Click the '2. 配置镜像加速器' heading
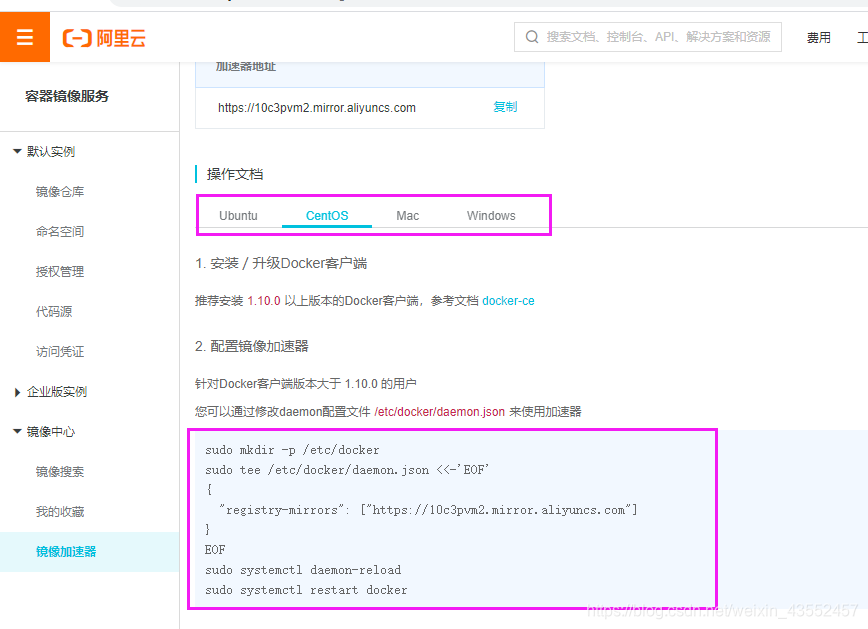 pyautogui.click(x=252, y=346)
